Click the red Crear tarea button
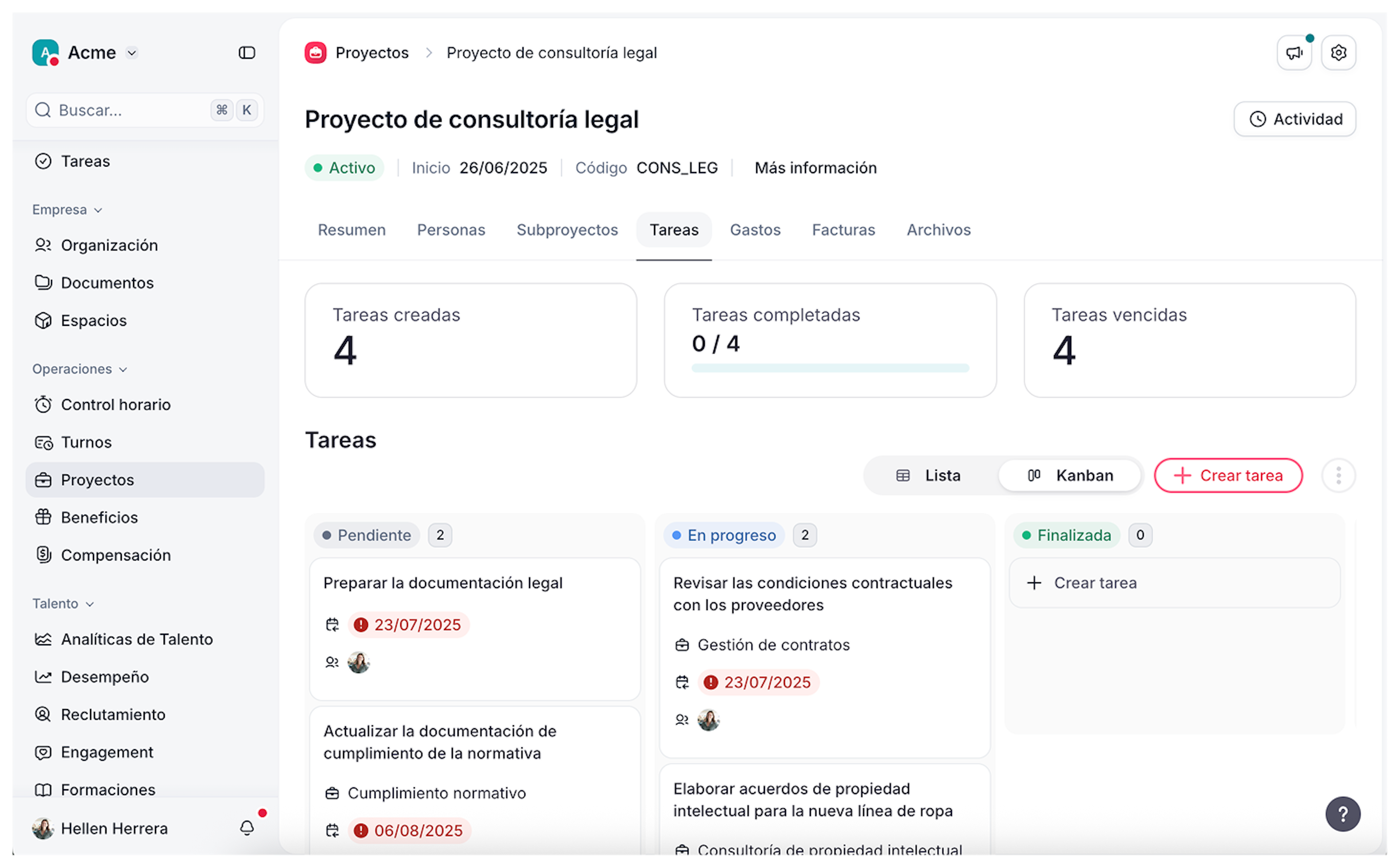Screen dimensions: 1400x868 (1228, 475)
